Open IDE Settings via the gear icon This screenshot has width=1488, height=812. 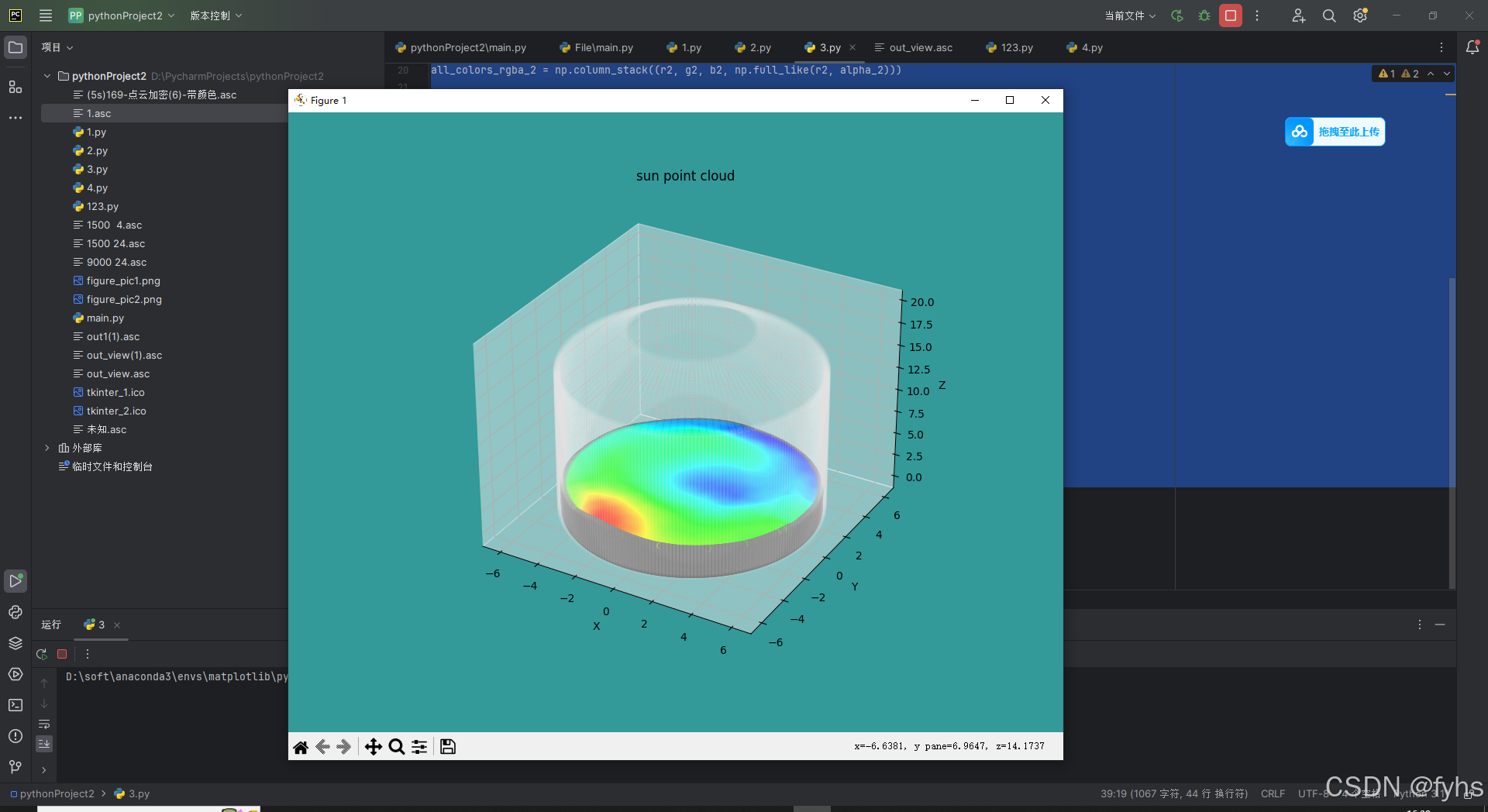click(x=1359, y=15)
